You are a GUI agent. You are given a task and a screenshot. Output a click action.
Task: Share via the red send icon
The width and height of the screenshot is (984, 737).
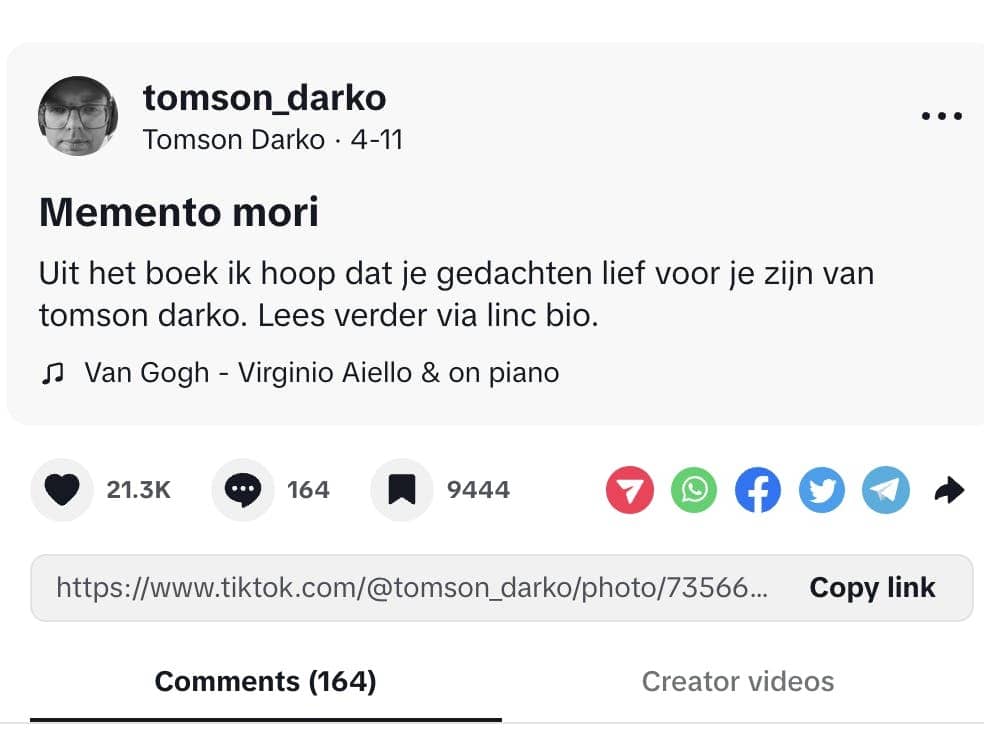point(629,490)
